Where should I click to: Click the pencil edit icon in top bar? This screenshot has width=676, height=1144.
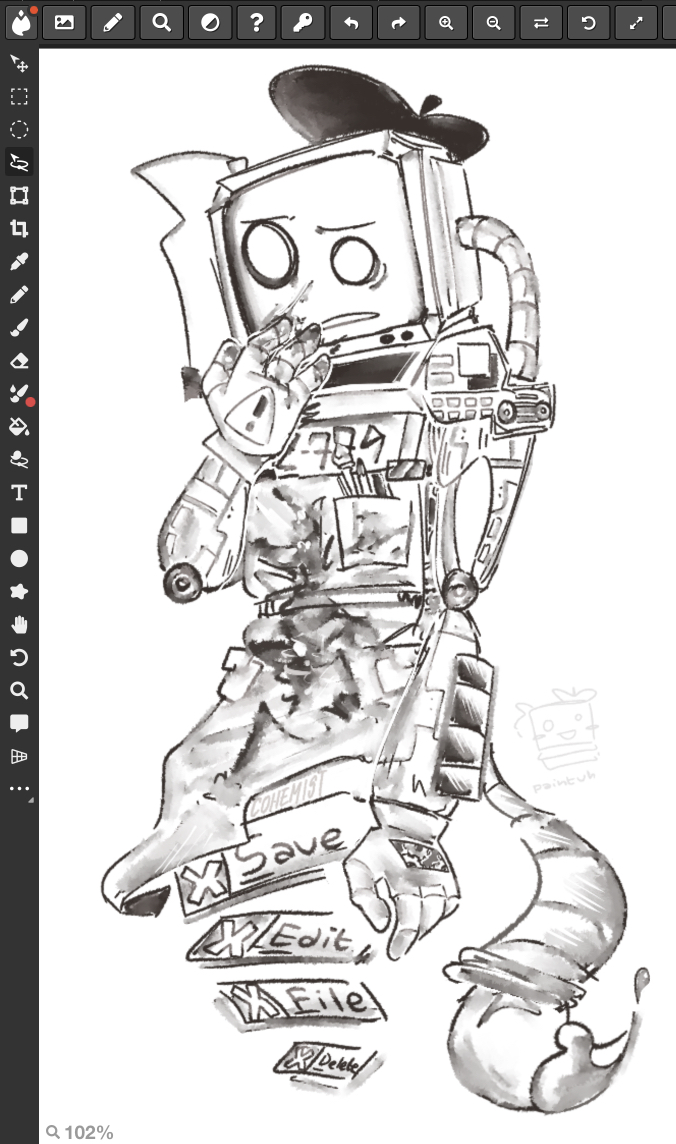click(112, 23)
